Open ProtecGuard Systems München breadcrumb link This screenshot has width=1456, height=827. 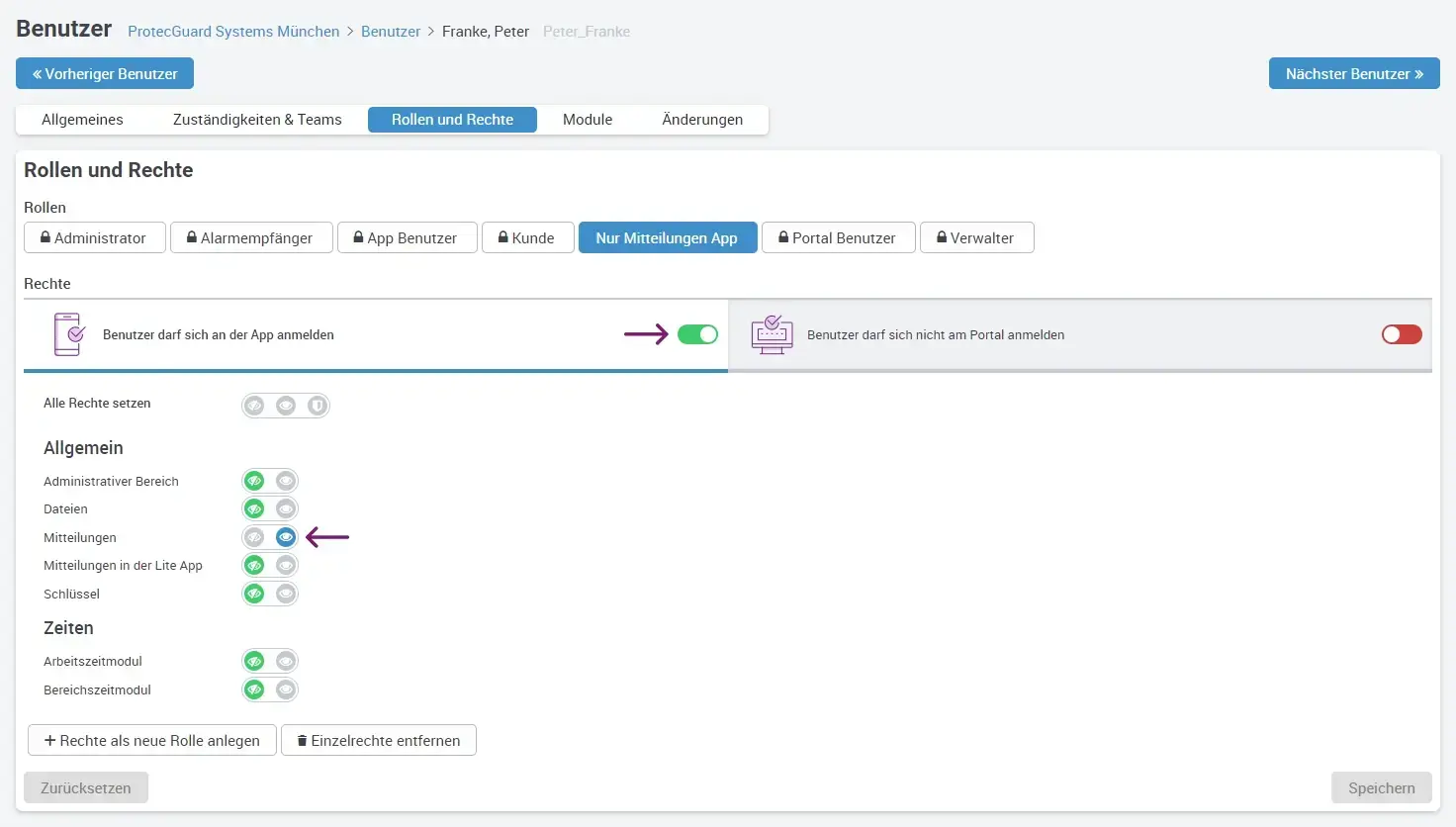pyautogui.click(x=233, y=32)
